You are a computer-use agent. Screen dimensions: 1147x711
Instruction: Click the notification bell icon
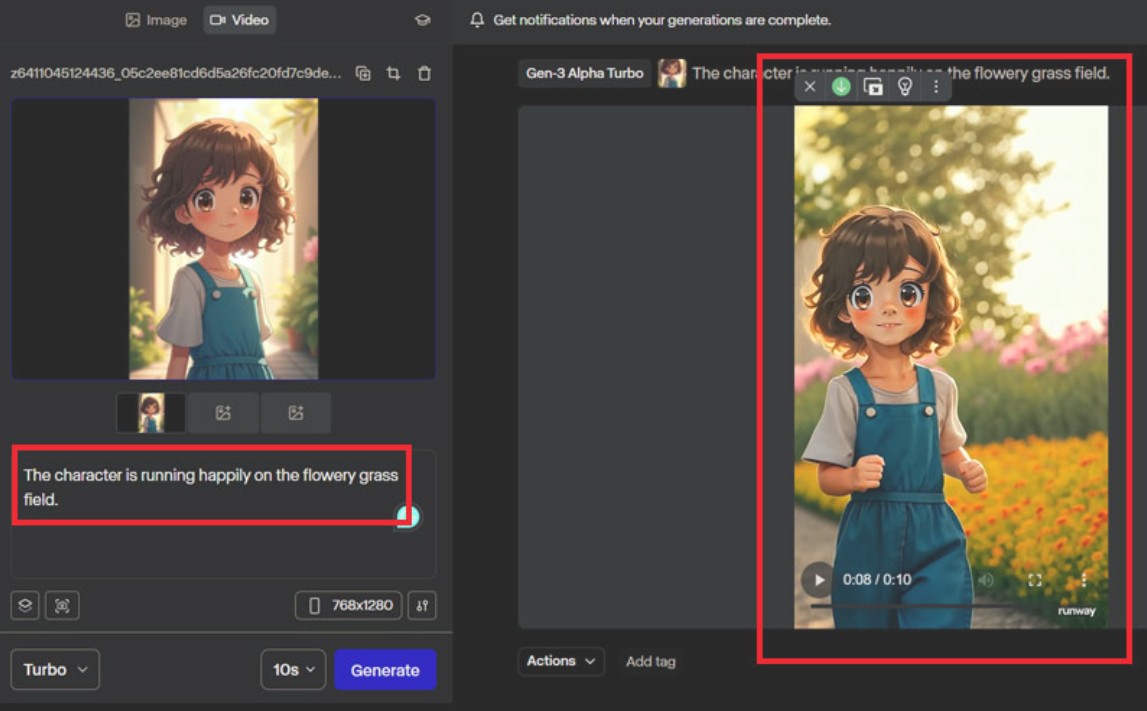click(477, 20)
